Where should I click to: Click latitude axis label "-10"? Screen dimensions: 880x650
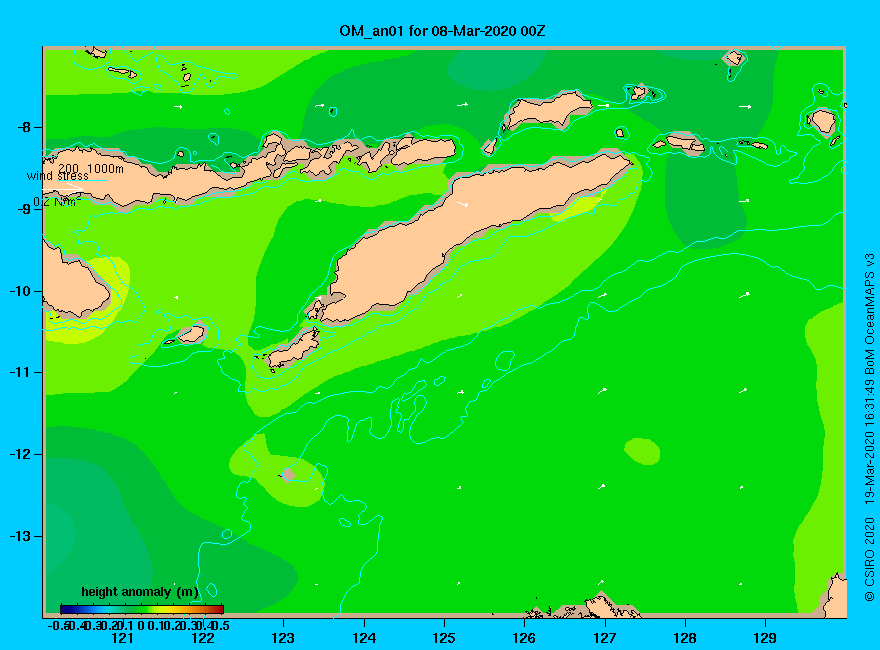[20, 291]
